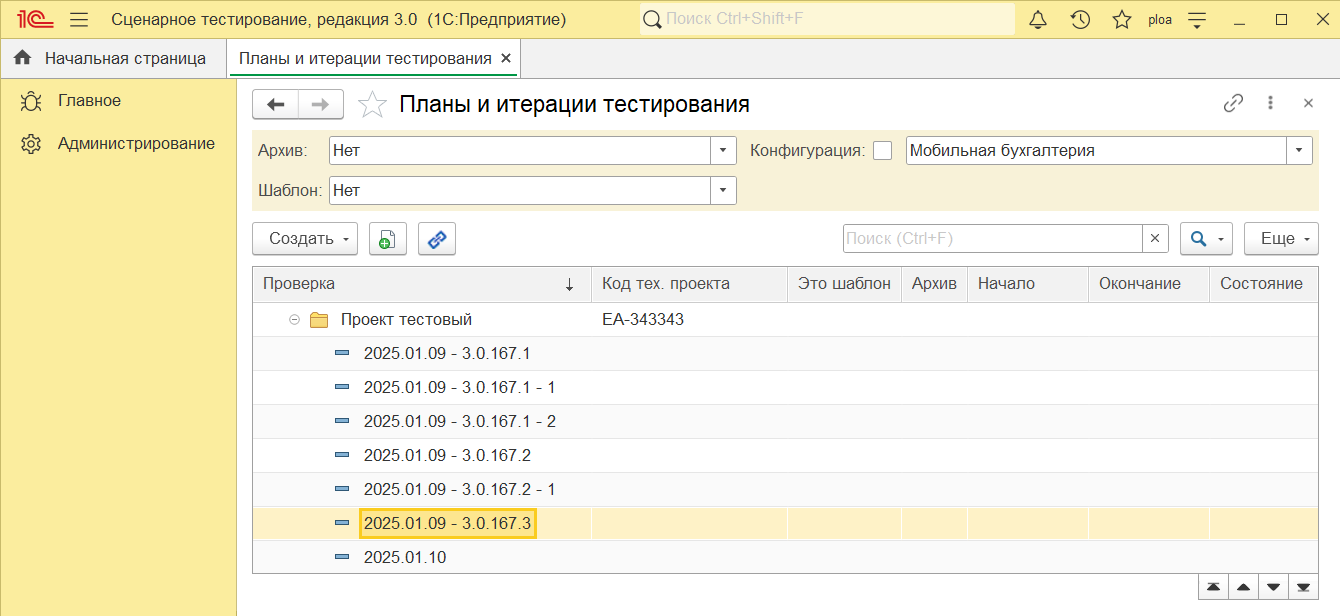The width and height of the screenshot is (1340, 616).
Task: Expand the Конфигурация combo box arrow
Action: point(1299,151)
